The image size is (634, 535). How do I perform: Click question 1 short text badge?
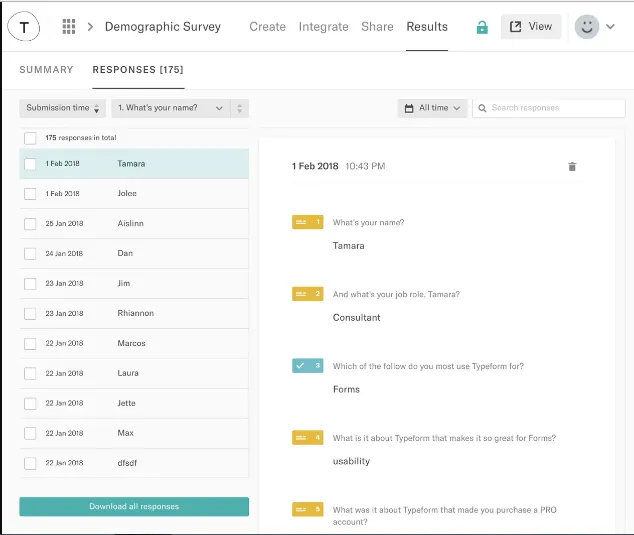[x=307, y=222]
